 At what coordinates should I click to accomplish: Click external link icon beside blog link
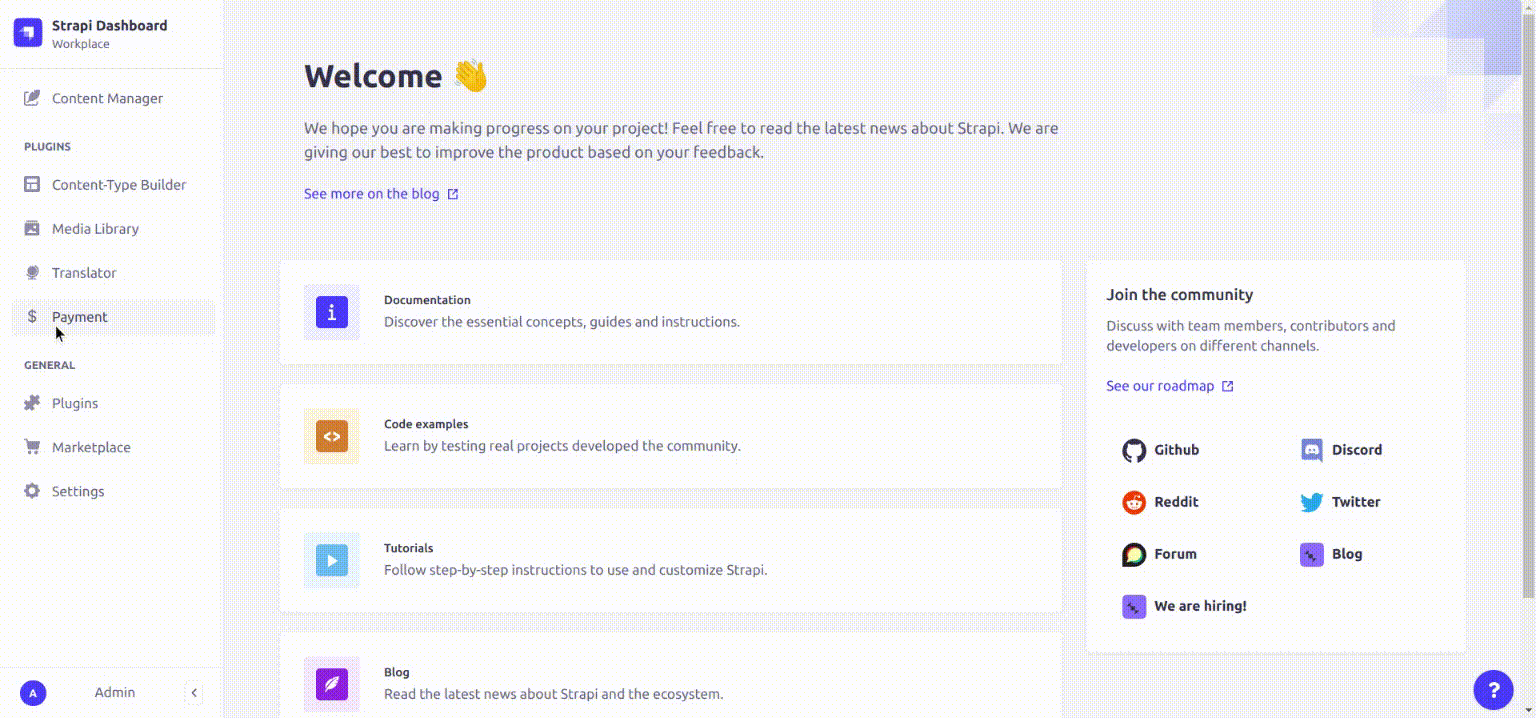(453, 194)
